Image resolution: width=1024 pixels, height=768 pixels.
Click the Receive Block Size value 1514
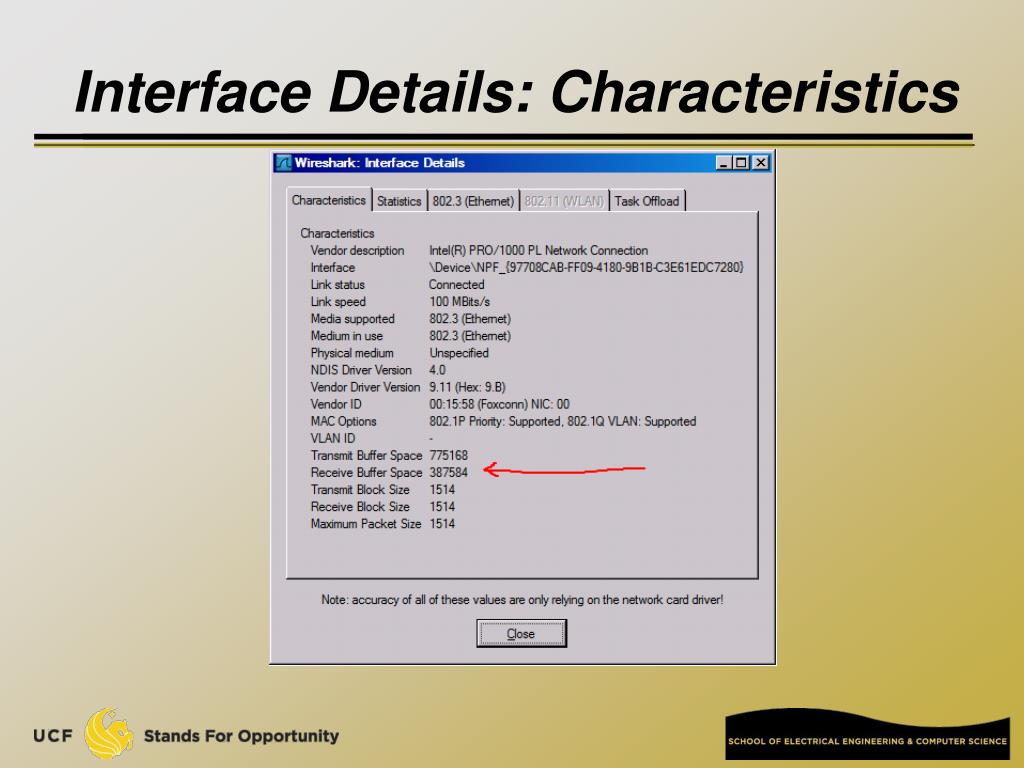(441, 507)
